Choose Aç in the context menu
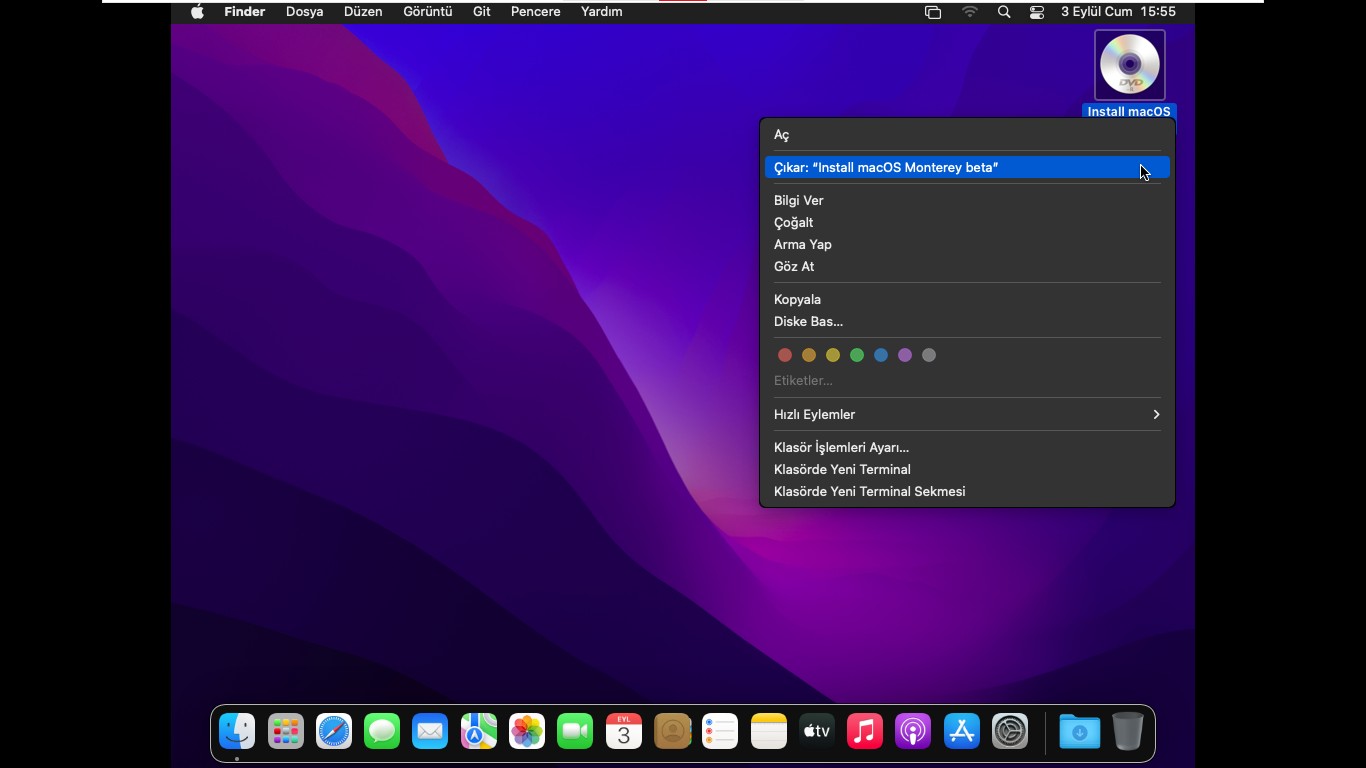The image size is (1366, 768). (x=967, y=135)
